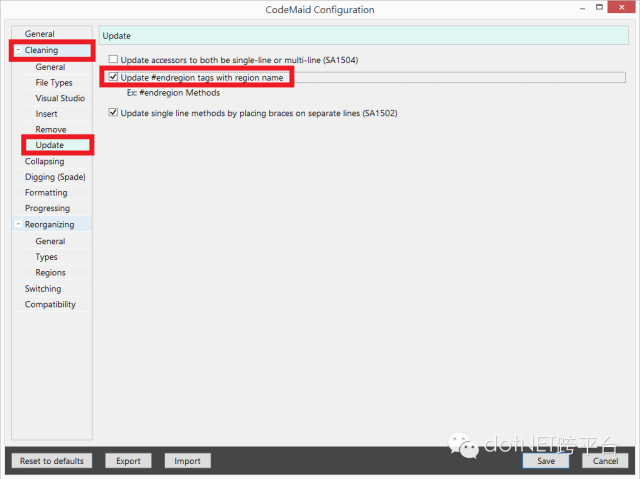Toggle the SA1502 single line methods checkbox
This screenshot has height=479, width=640.
(x=113, y=112)
